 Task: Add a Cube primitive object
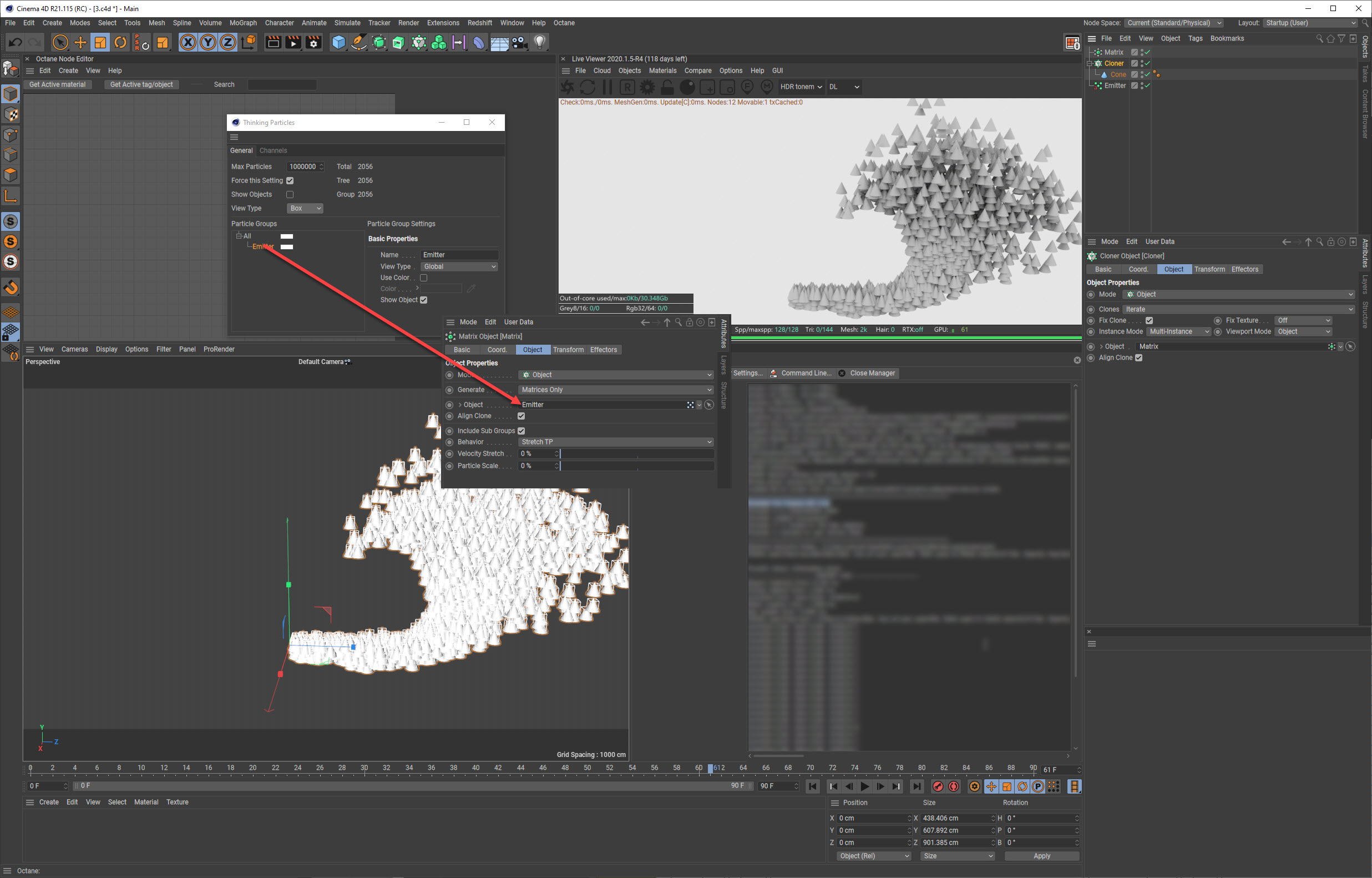click(x=338, y=43)
